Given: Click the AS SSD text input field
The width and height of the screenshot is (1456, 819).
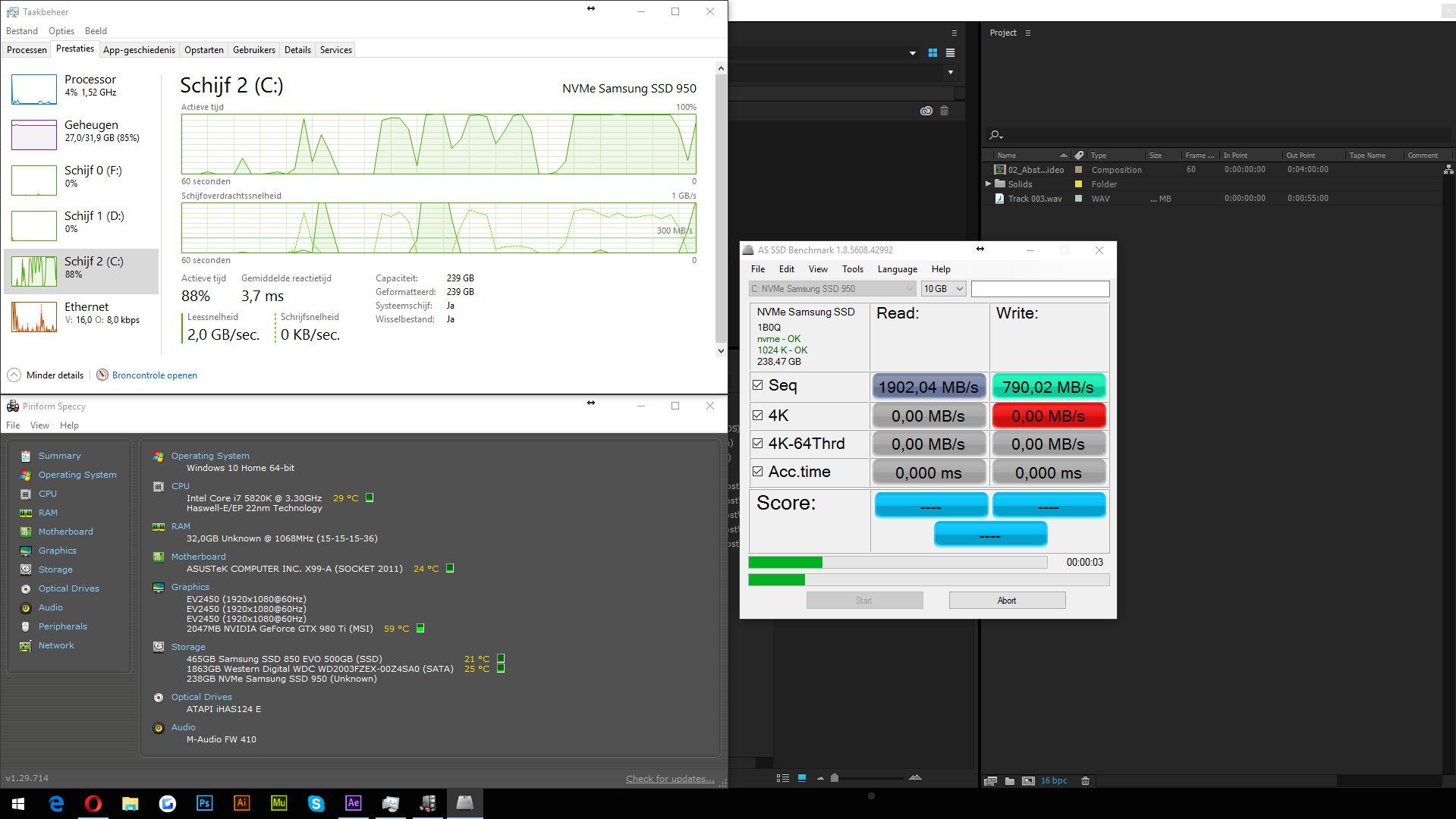Looking at the screenshot, I should click(x=1040, y=289).
